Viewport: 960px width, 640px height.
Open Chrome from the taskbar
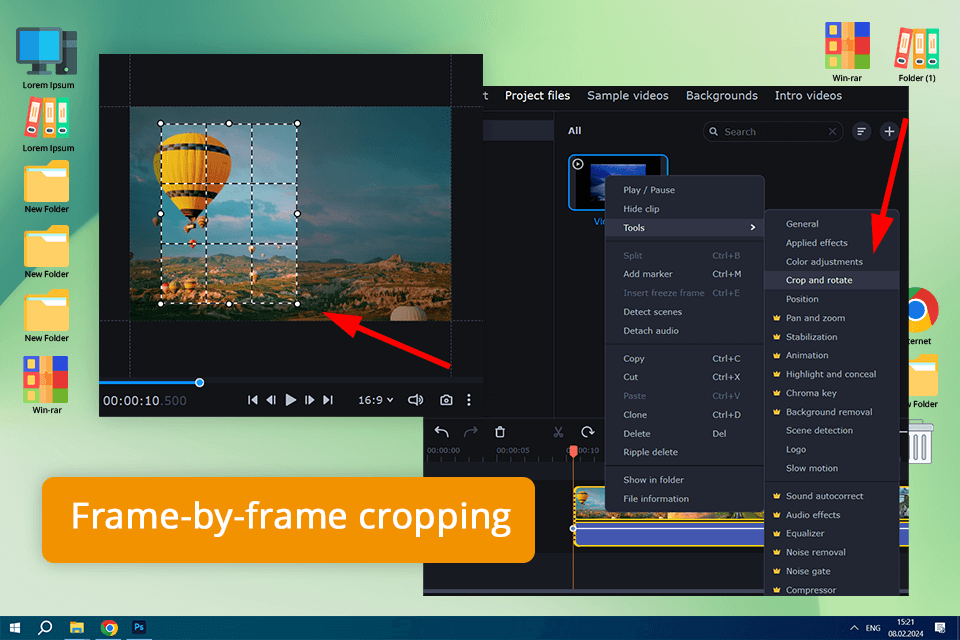click(109, 628)
